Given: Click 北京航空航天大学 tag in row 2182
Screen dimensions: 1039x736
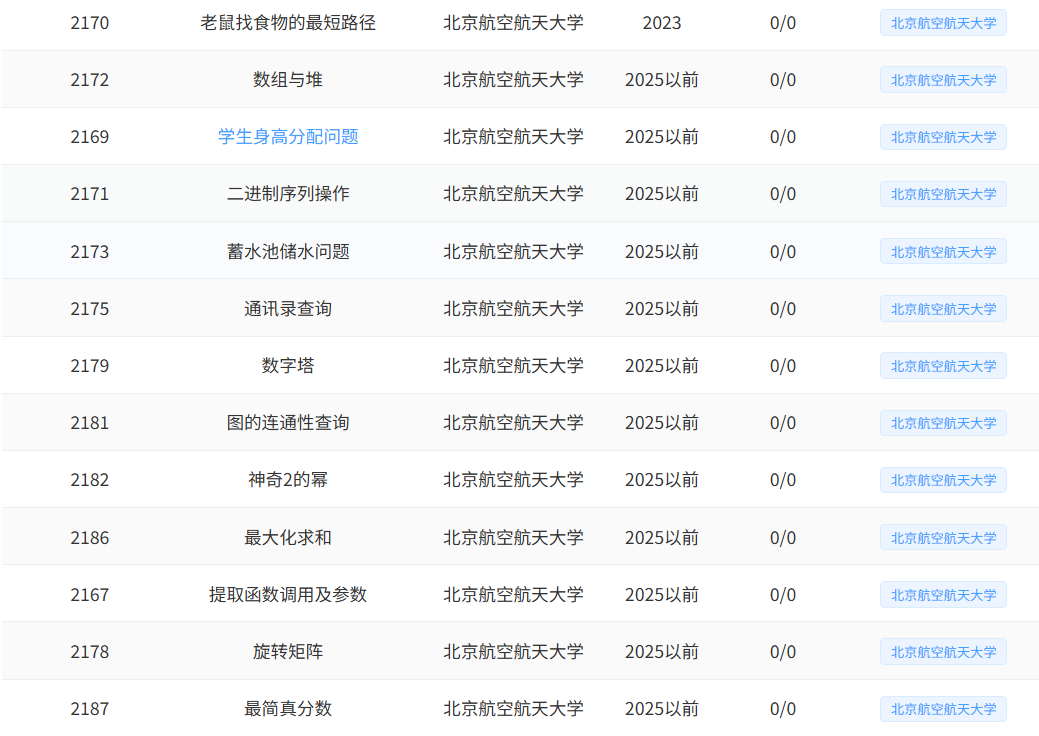Looking at the screenshot, I should [x=943, y=480].
